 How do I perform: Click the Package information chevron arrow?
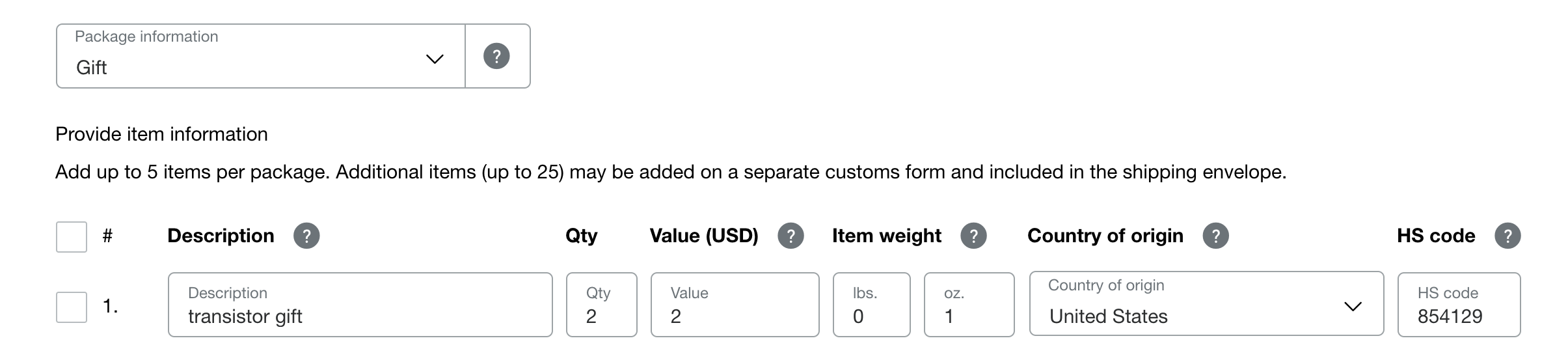(435, 59)
